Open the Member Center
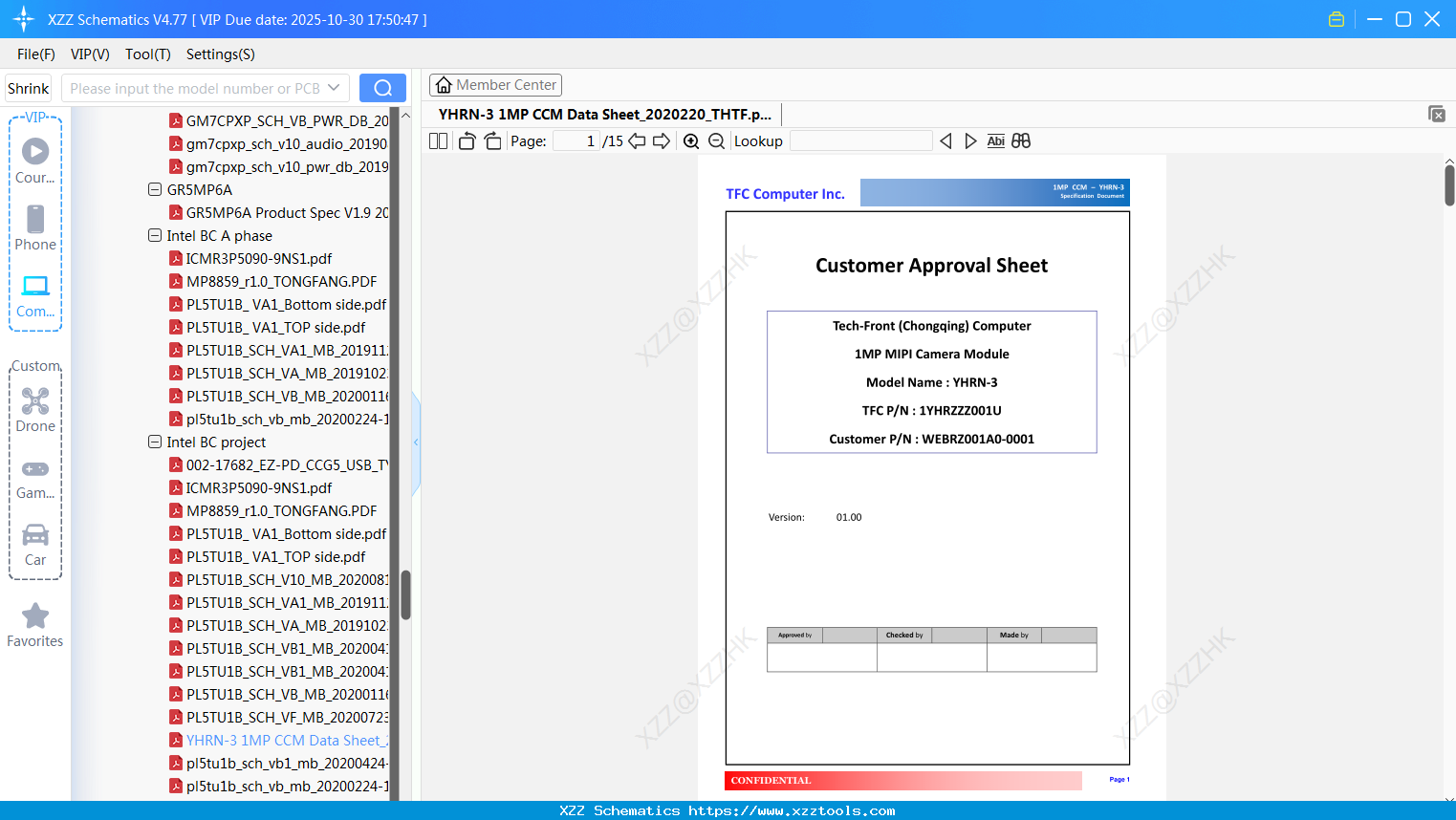Viewport: 1456px width, 820px height. pos(495,85)
